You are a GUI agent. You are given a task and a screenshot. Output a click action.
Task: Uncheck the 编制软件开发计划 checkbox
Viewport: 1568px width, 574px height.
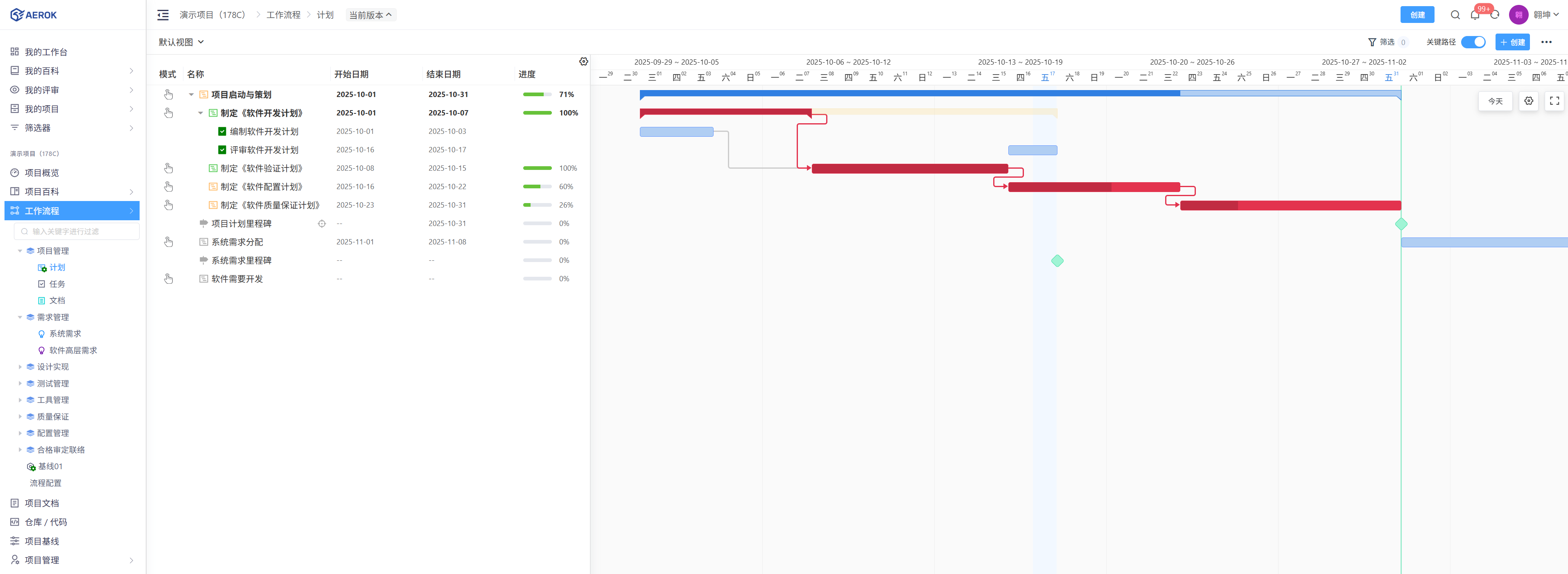(222, 131)
